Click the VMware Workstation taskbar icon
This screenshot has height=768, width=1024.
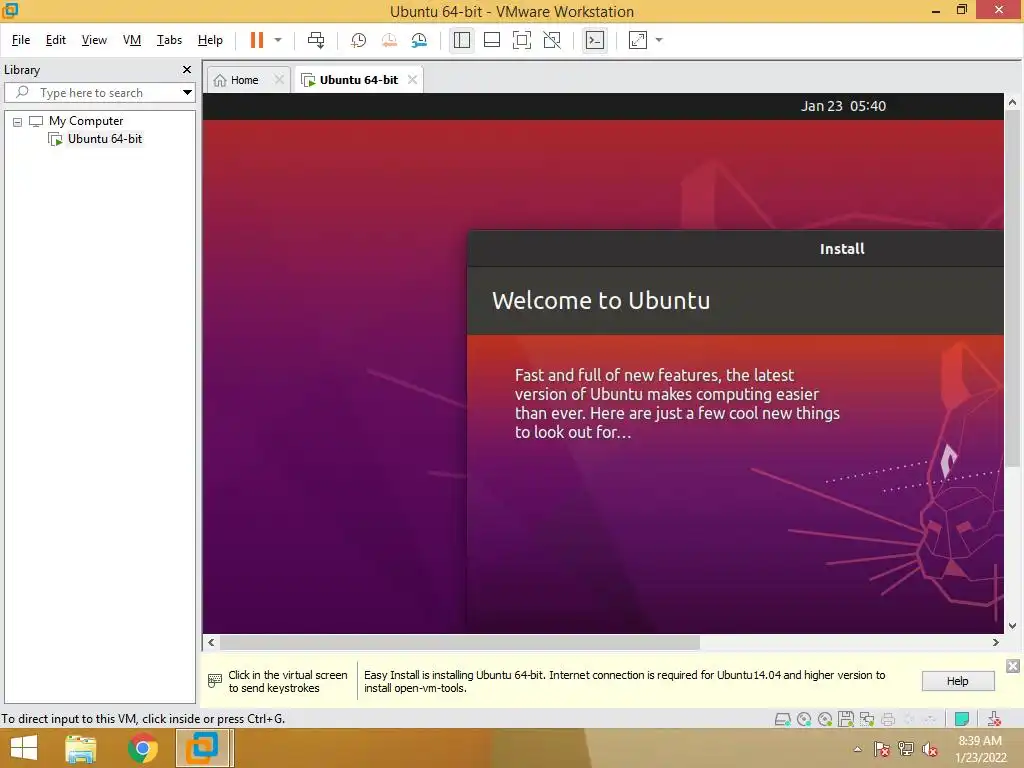point(202,748)
